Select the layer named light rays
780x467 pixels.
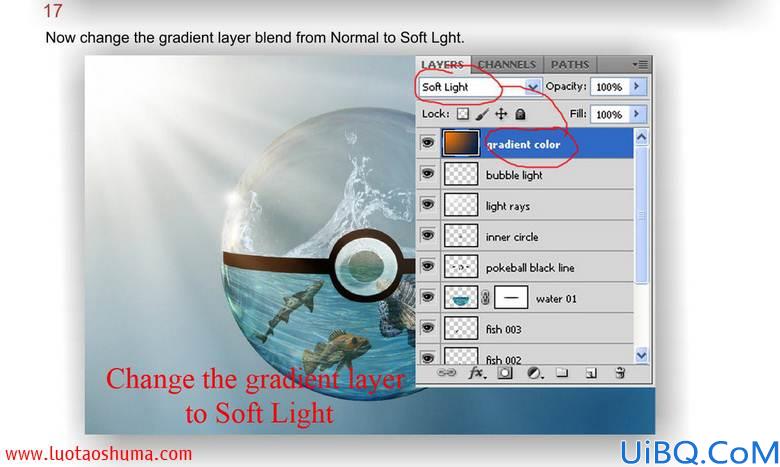[507, 206]
